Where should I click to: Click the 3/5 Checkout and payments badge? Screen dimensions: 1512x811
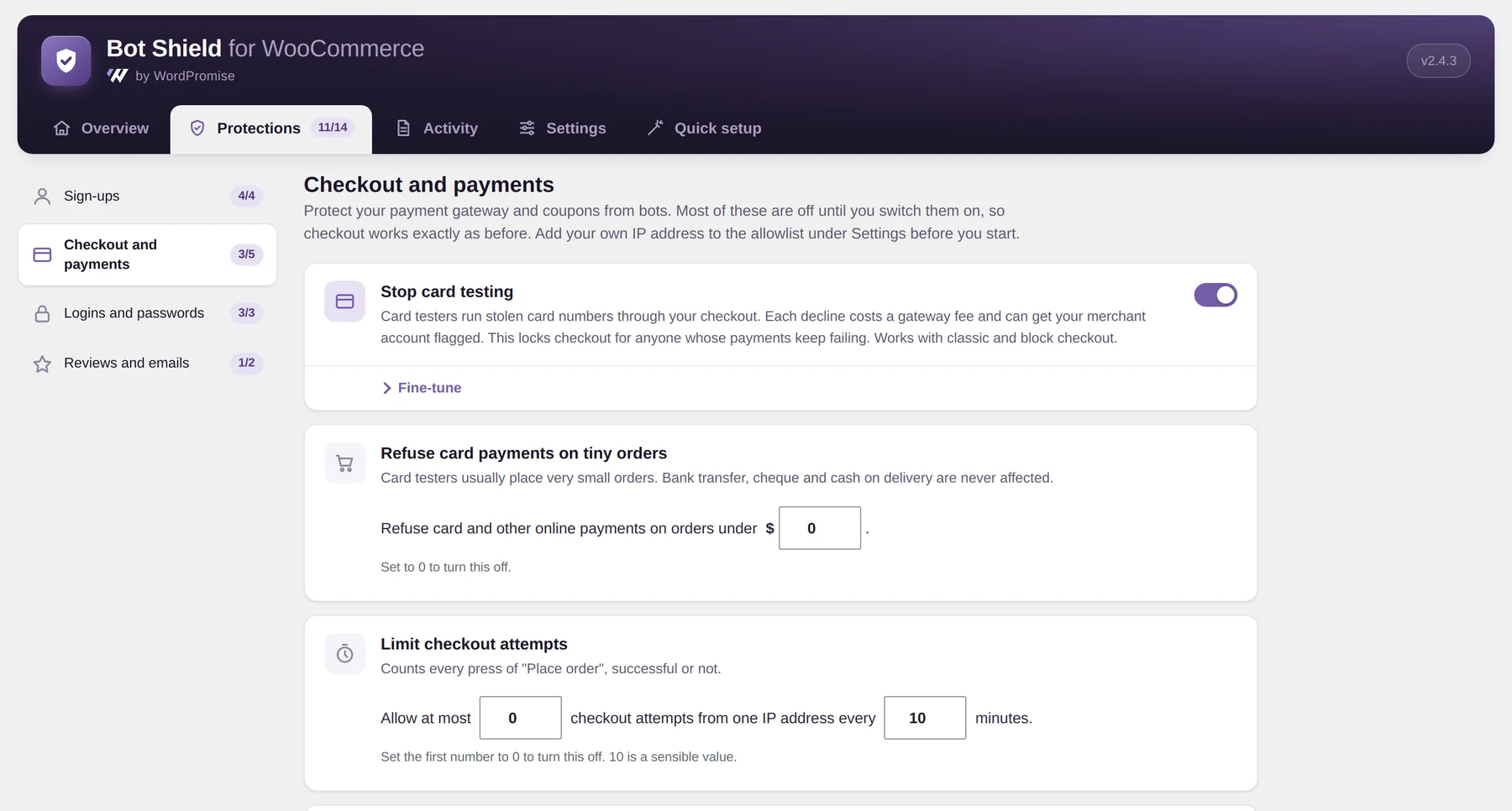(246, 254)
